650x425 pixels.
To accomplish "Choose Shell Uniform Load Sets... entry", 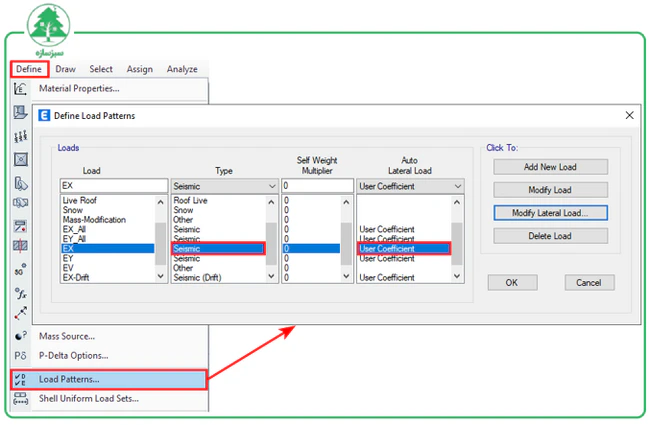I will point(89,398).
